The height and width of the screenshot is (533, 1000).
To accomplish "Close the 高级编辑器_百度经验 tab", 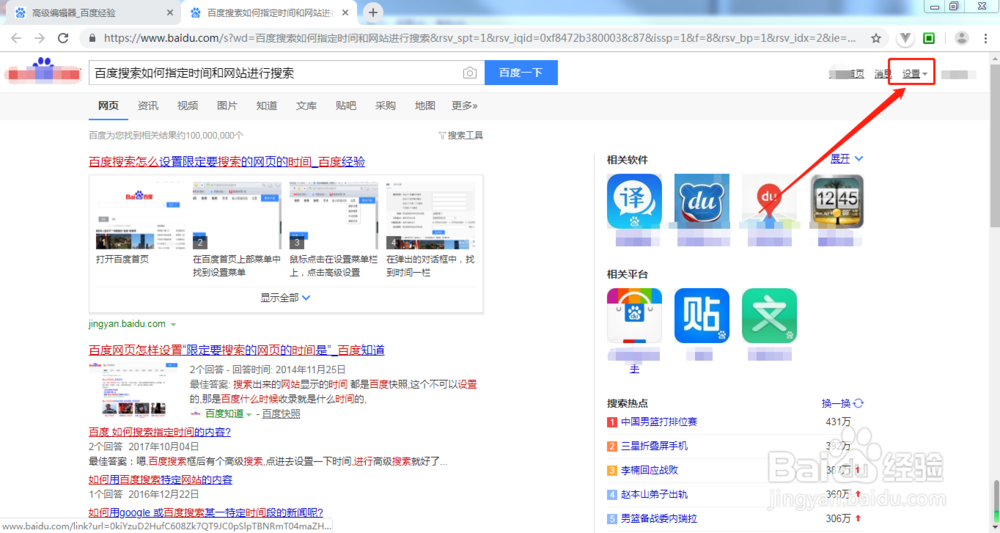I will pos(170,12).
